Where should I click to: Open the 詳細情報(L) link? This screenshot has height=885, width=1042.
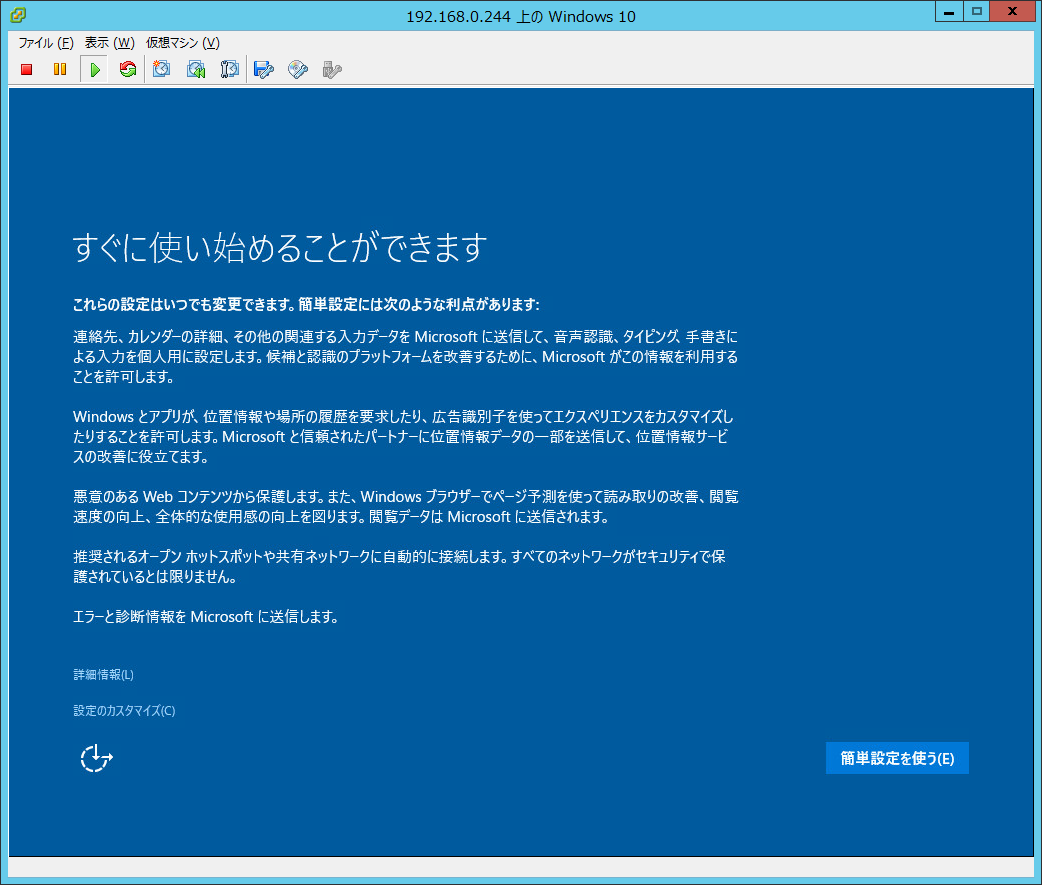(104, 674)
